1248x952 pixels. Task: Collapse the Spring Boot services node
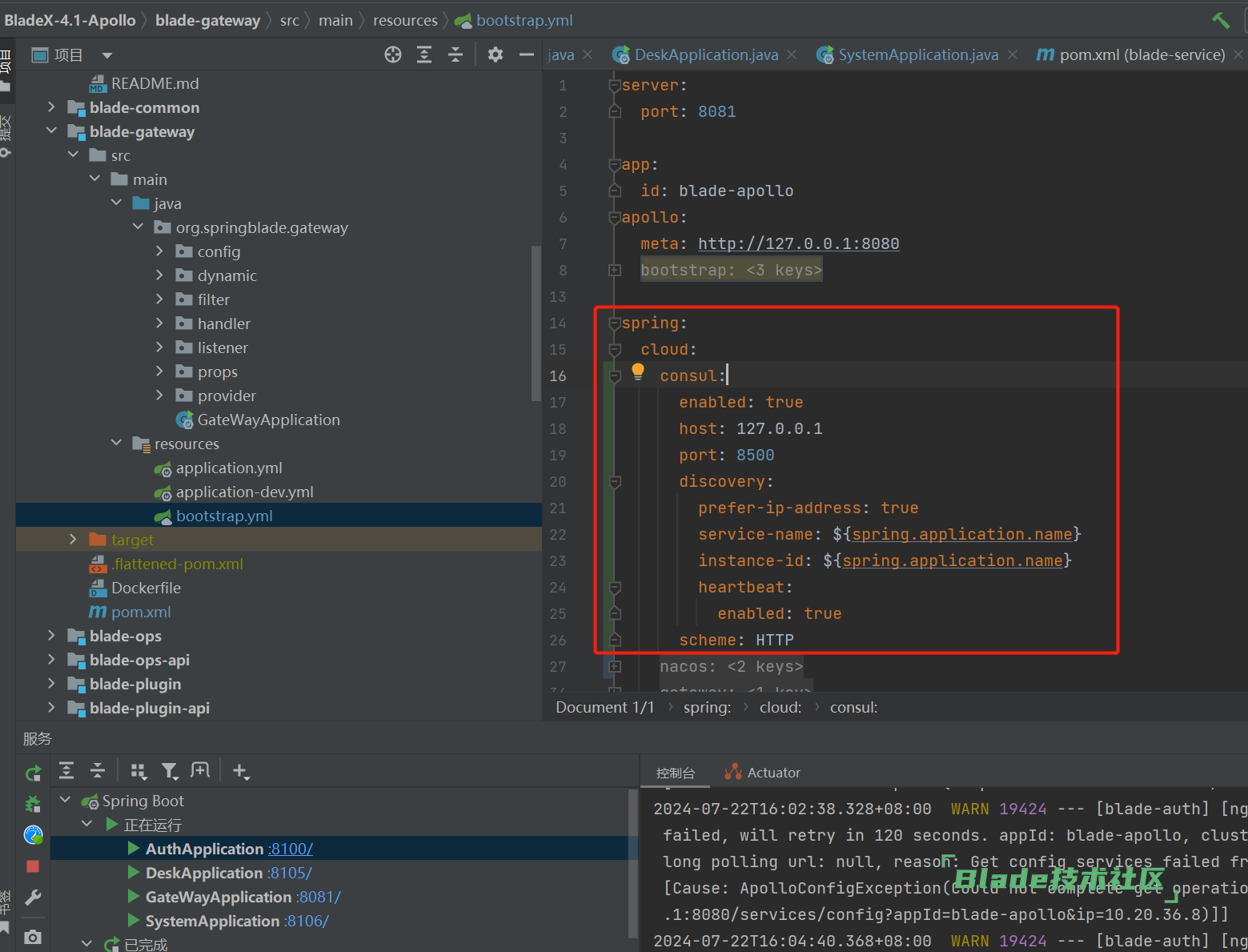(65, 801)
